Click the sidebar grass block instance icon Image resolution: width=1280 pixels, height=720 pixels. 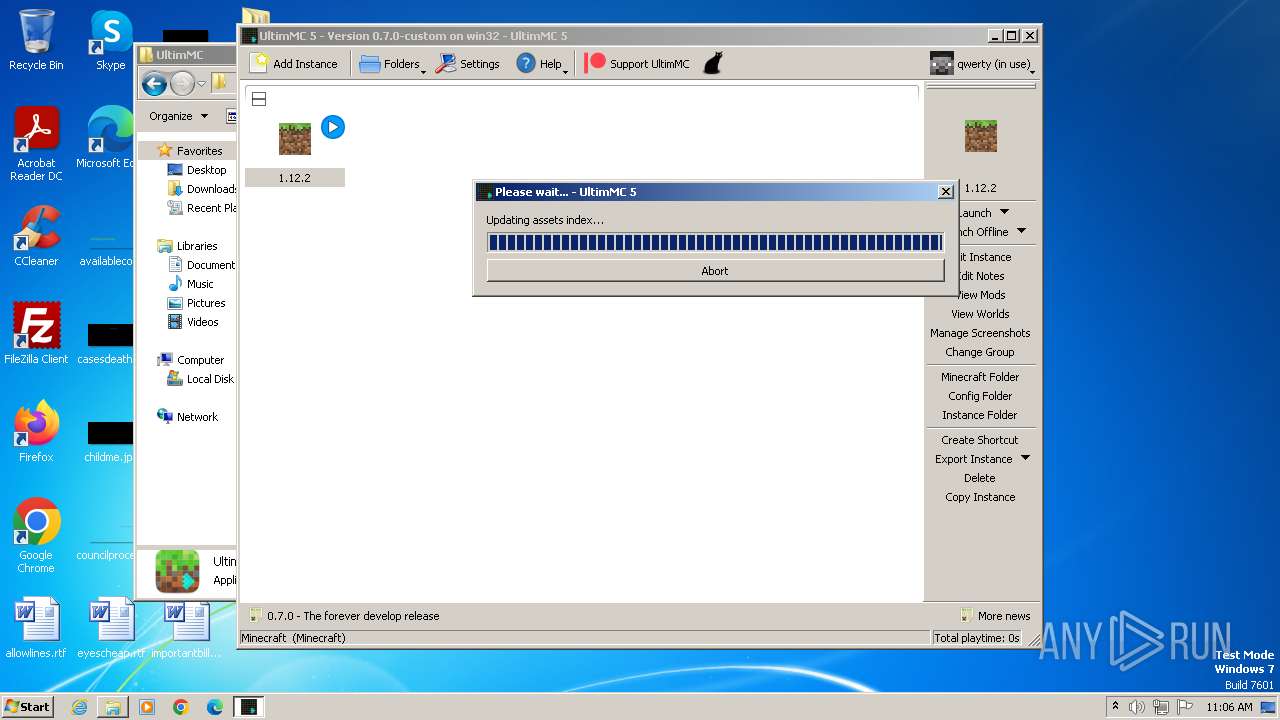[x=980, y=136]
